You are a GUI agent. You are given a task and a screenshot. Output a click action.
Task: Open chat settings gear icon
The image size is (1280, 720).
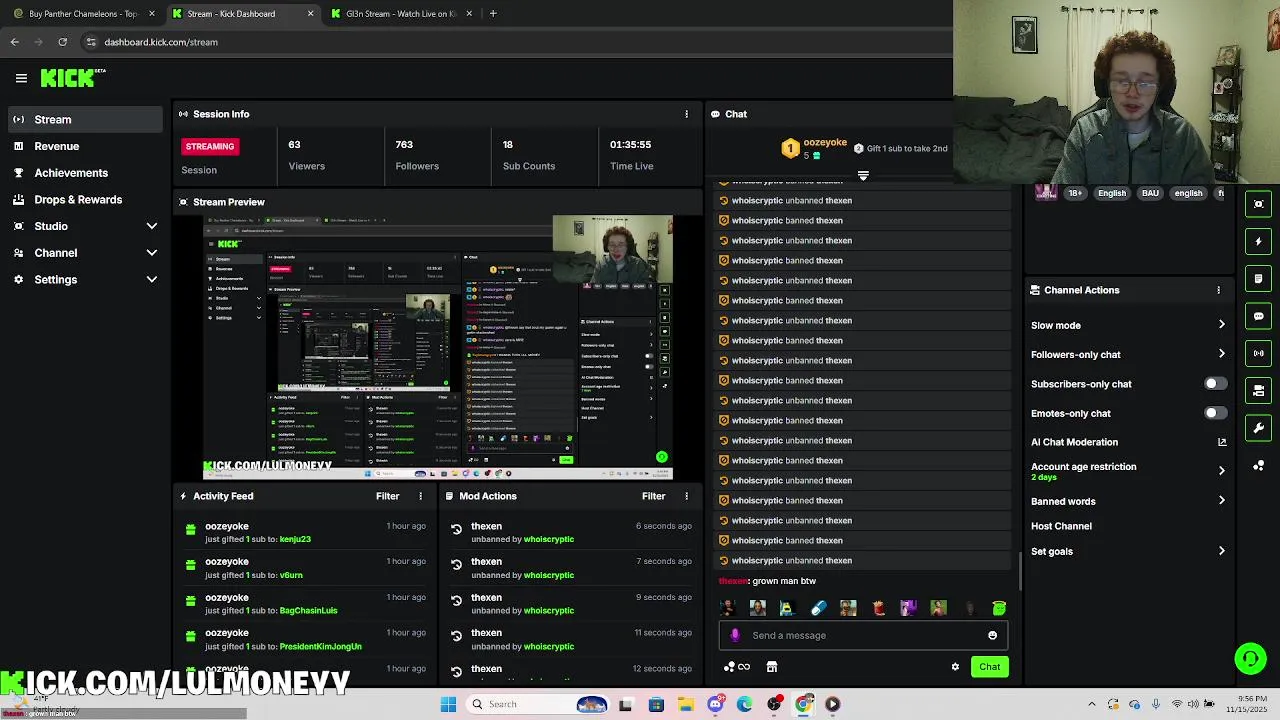point(955,667)
